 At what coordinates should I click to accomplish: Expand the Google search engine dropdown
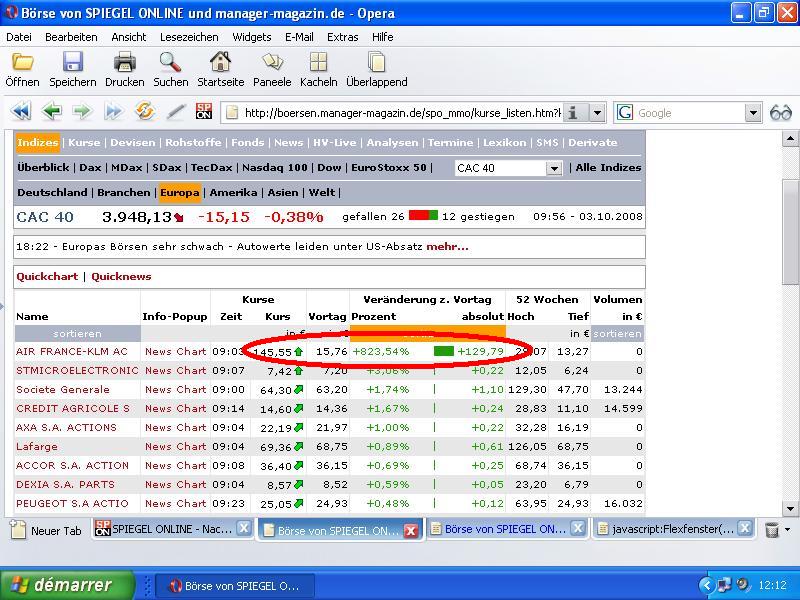tap(753, 113)
